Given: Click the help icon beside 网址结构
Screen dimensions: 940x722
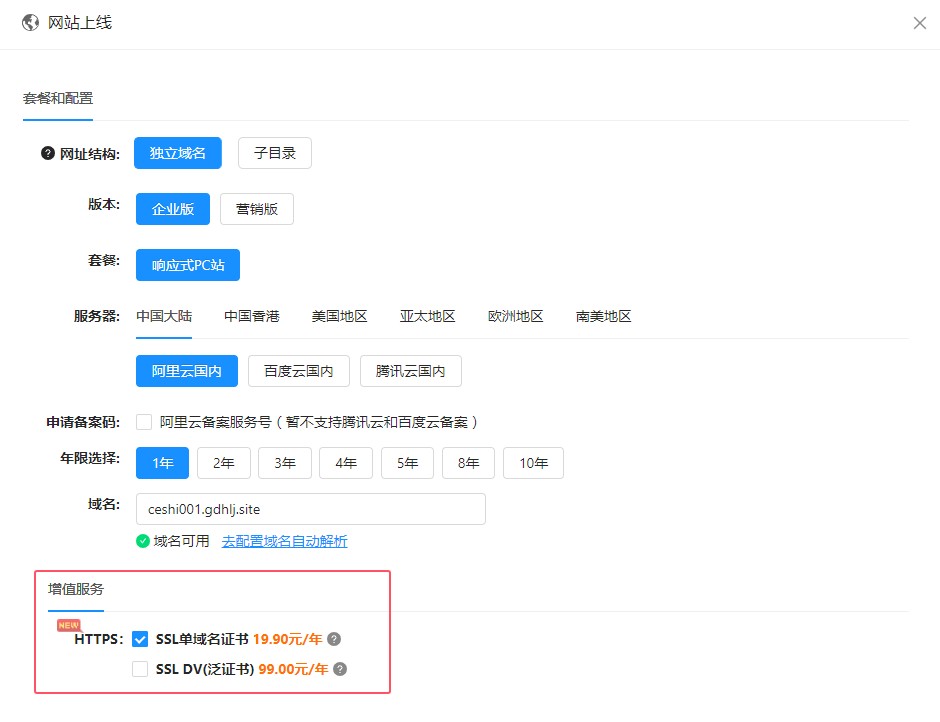Looking at the screenshot, I should 47,154.
